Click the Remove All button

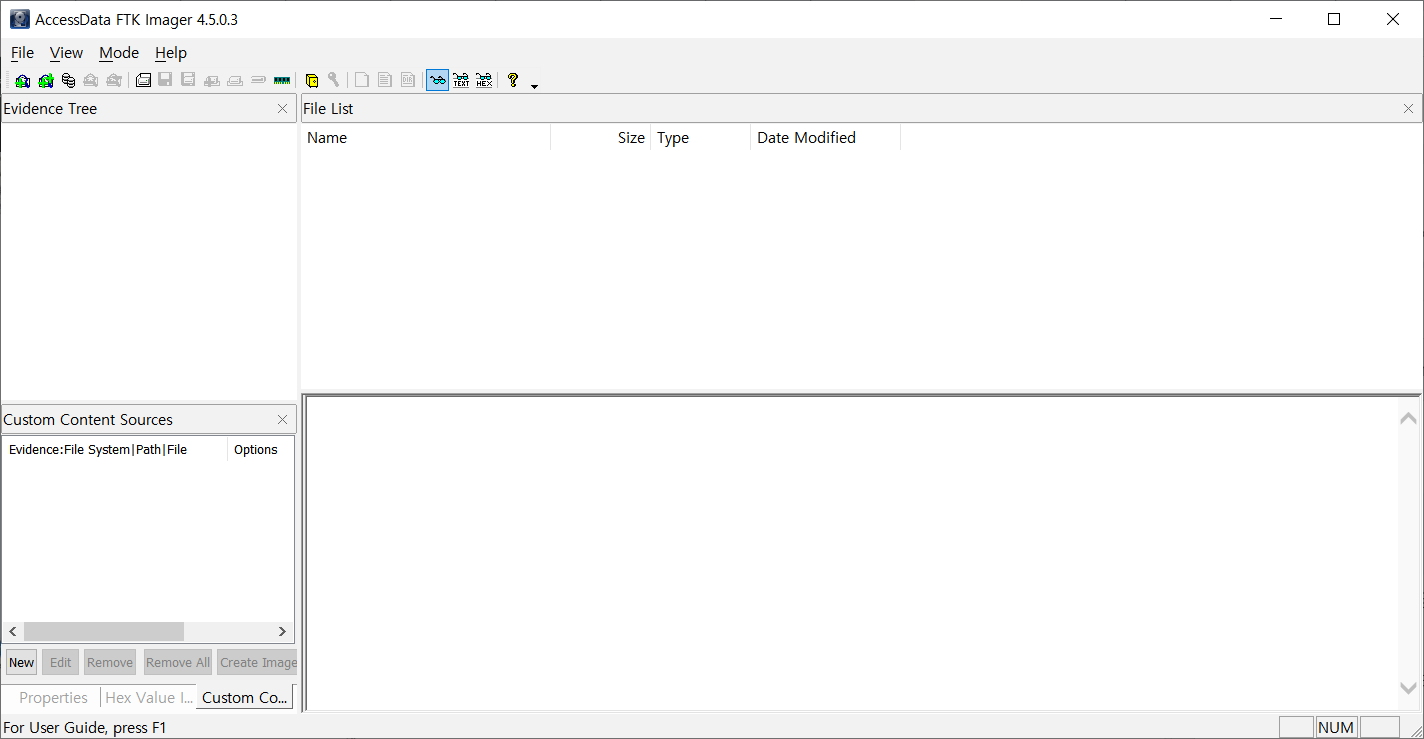click(178, 662)
